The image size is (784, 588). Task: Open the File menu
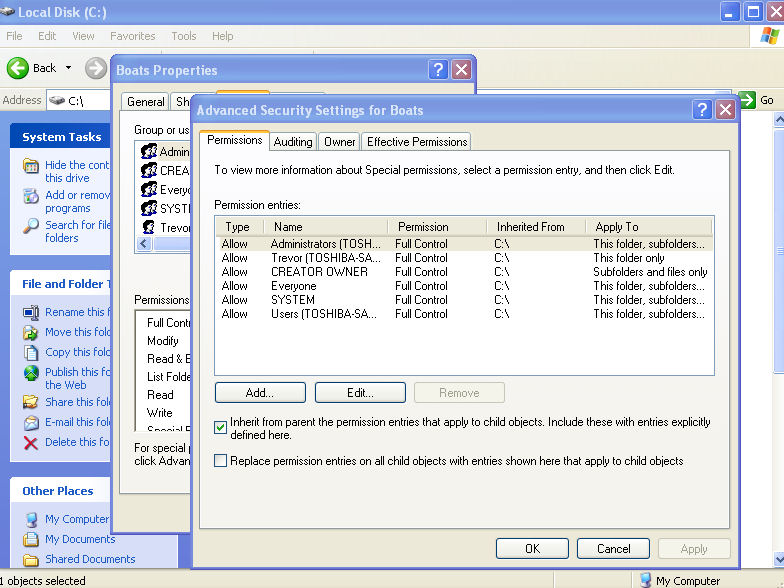coord(14,36)
